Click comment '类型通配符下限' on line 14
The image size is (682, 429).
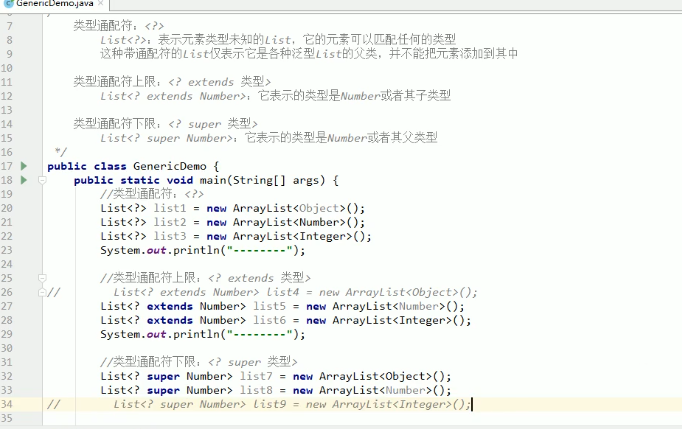(114, 124)
